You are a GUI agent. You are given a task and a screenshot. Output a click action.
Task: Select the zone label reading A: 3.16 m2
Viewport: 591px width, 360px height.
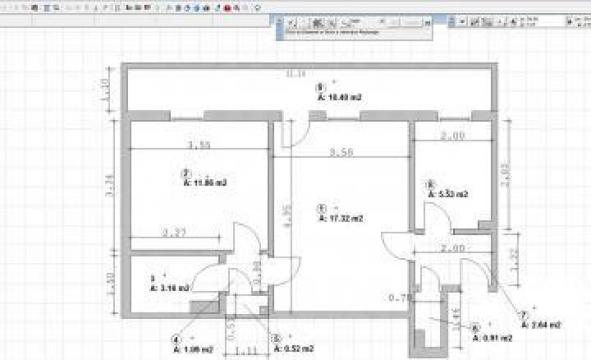pyautogui.click(x=170, y=288)
